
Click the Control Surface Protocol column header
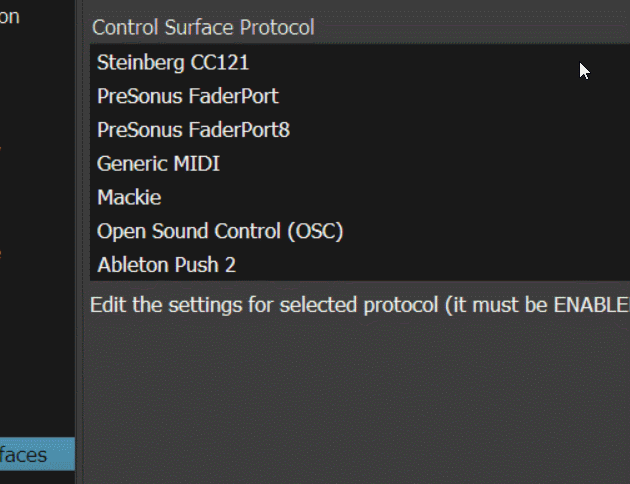[x=203, y=27]
